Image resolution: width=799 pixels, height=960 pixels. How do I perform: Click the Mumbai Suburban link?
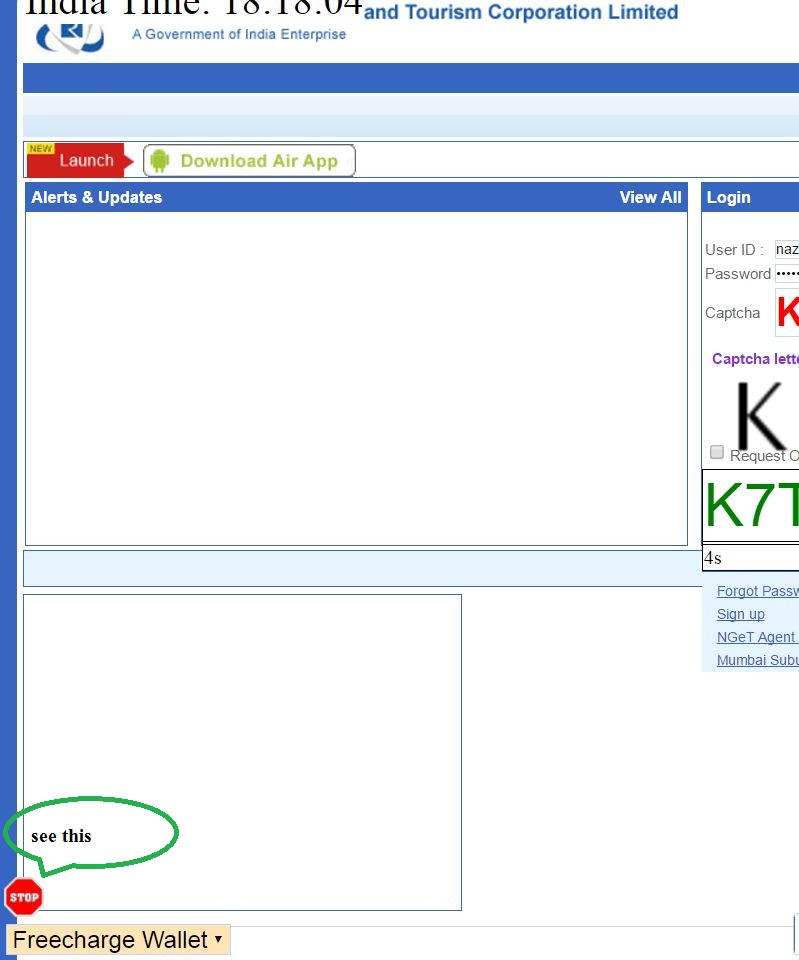[757, 660]
